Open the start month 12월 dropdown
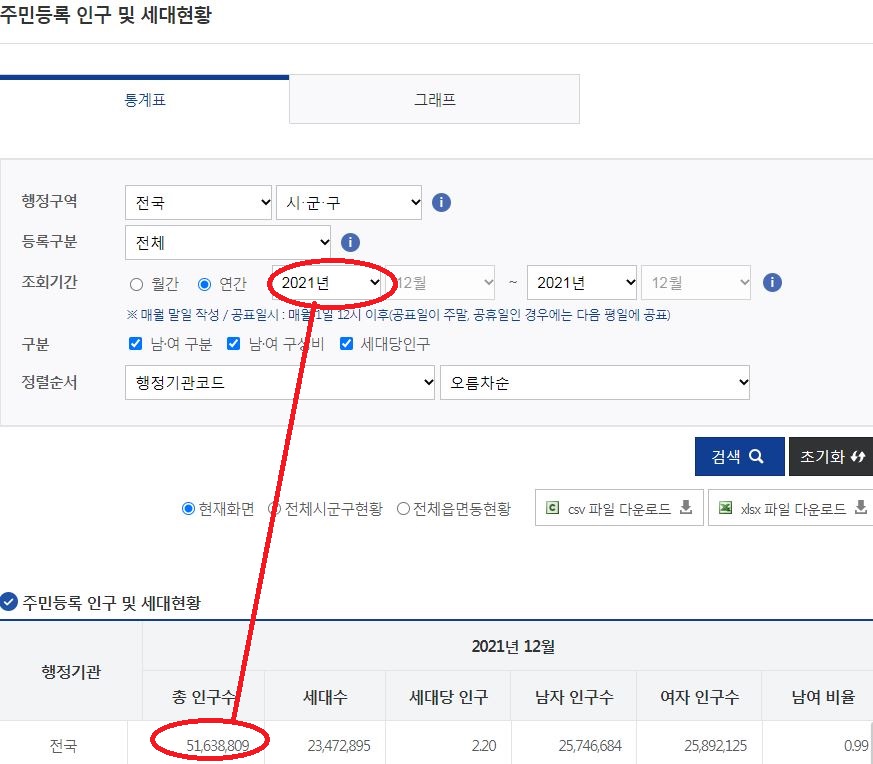The width and height of the screenshot is (873, 764). (440, 282)
